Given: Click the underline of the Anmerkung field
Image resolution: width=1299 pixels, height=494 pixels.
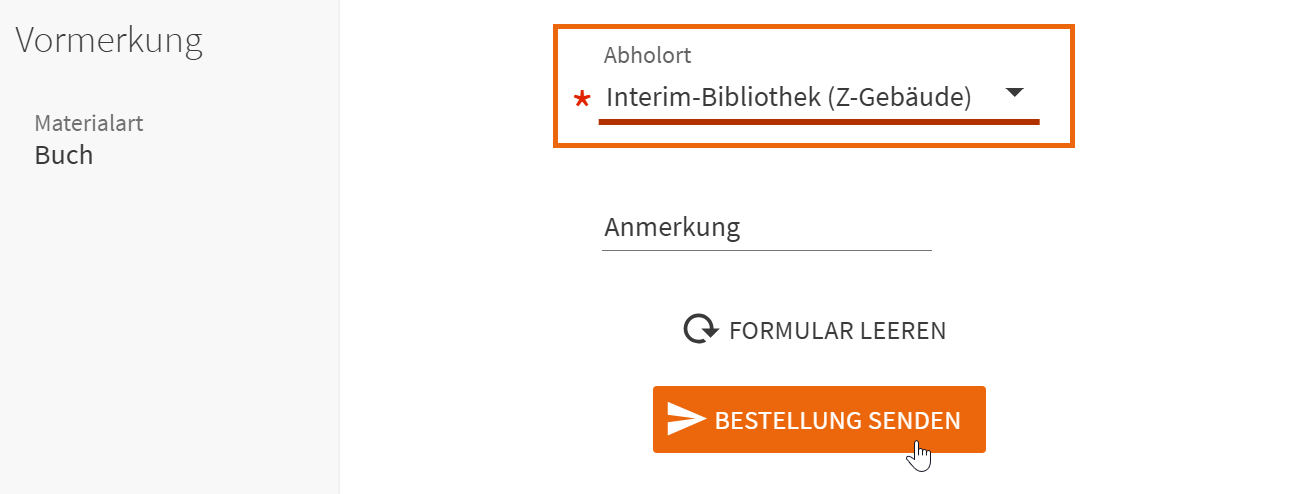Looking at the screenshot, I should [x=766, y=250].
